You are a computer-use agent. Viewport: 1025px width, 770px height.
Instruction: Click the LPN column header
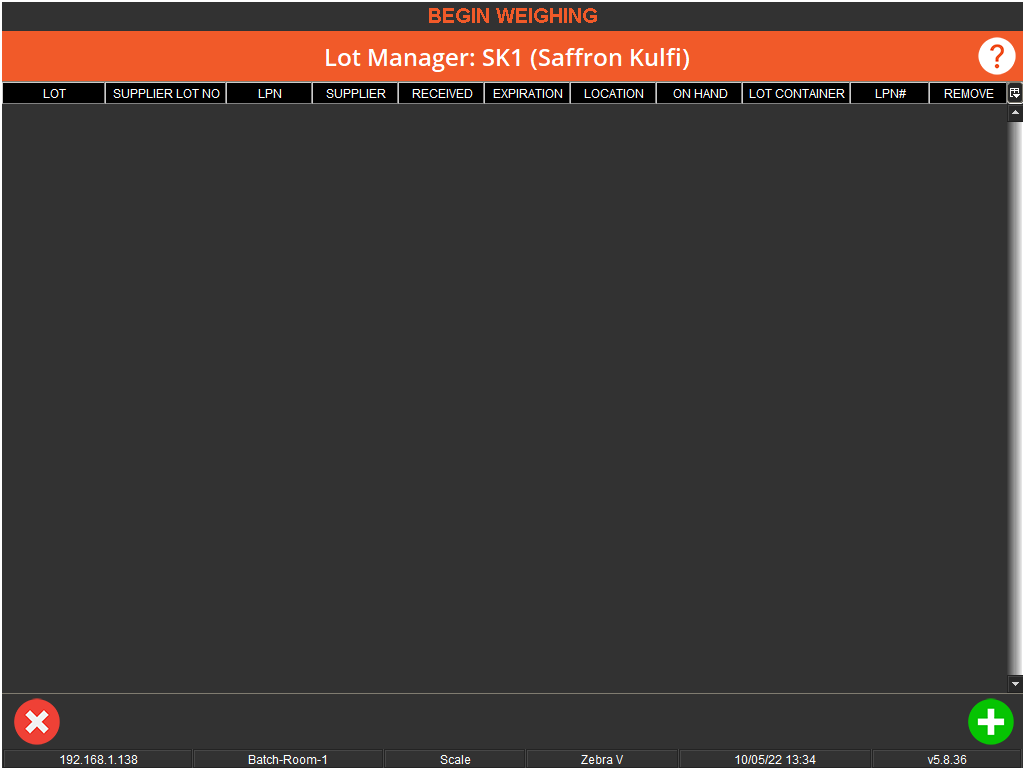(270, 94)
